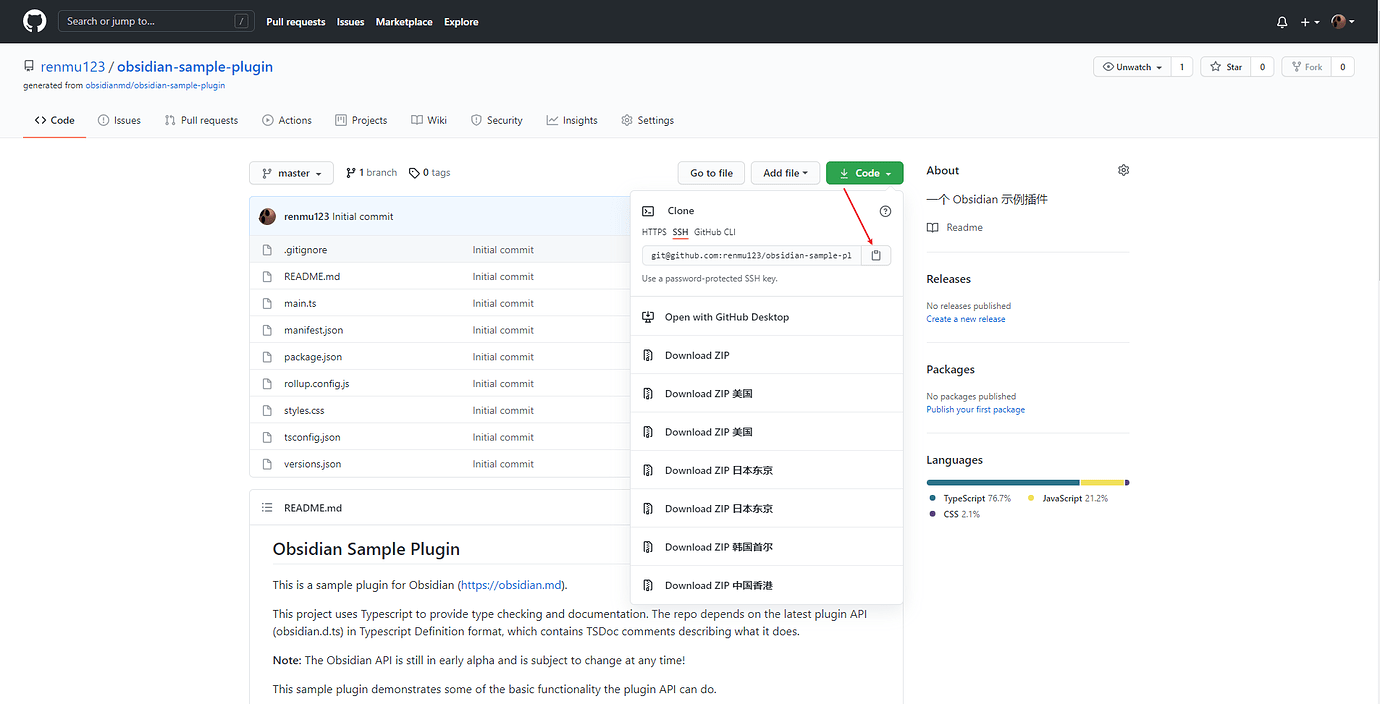Click the Go to file button
Viewport: 1380px width, 704px height.
(x=711, y=173)
